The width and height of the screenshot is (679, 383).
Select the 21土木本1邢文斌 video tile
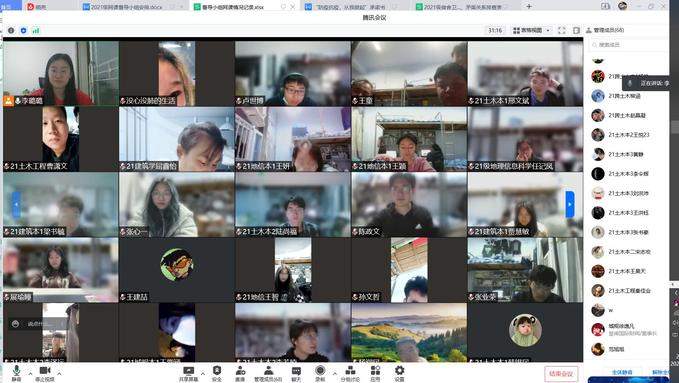tap(525, 73)
